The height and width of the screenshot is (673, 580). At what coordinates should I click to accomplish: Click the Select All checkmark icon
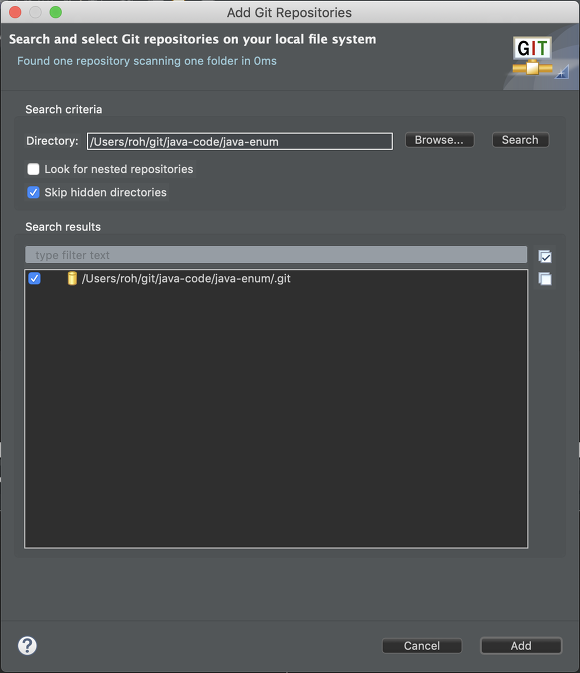pos(545,256)
